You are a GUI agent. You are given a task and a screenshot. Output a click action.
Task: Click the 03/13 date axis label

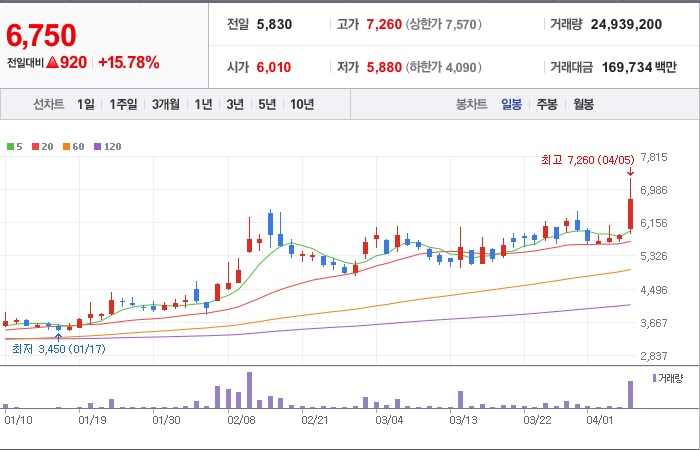[463, 420]
